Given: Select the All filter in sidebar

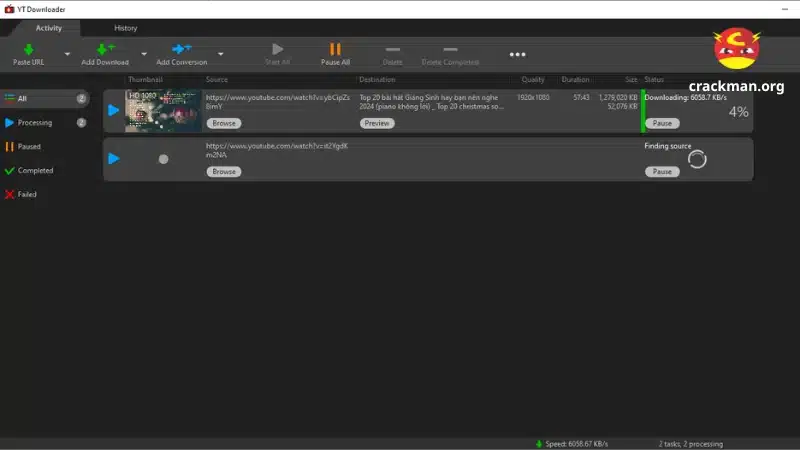Looking at the screenshot, I should pyautogui.click(x=45, y=98).
